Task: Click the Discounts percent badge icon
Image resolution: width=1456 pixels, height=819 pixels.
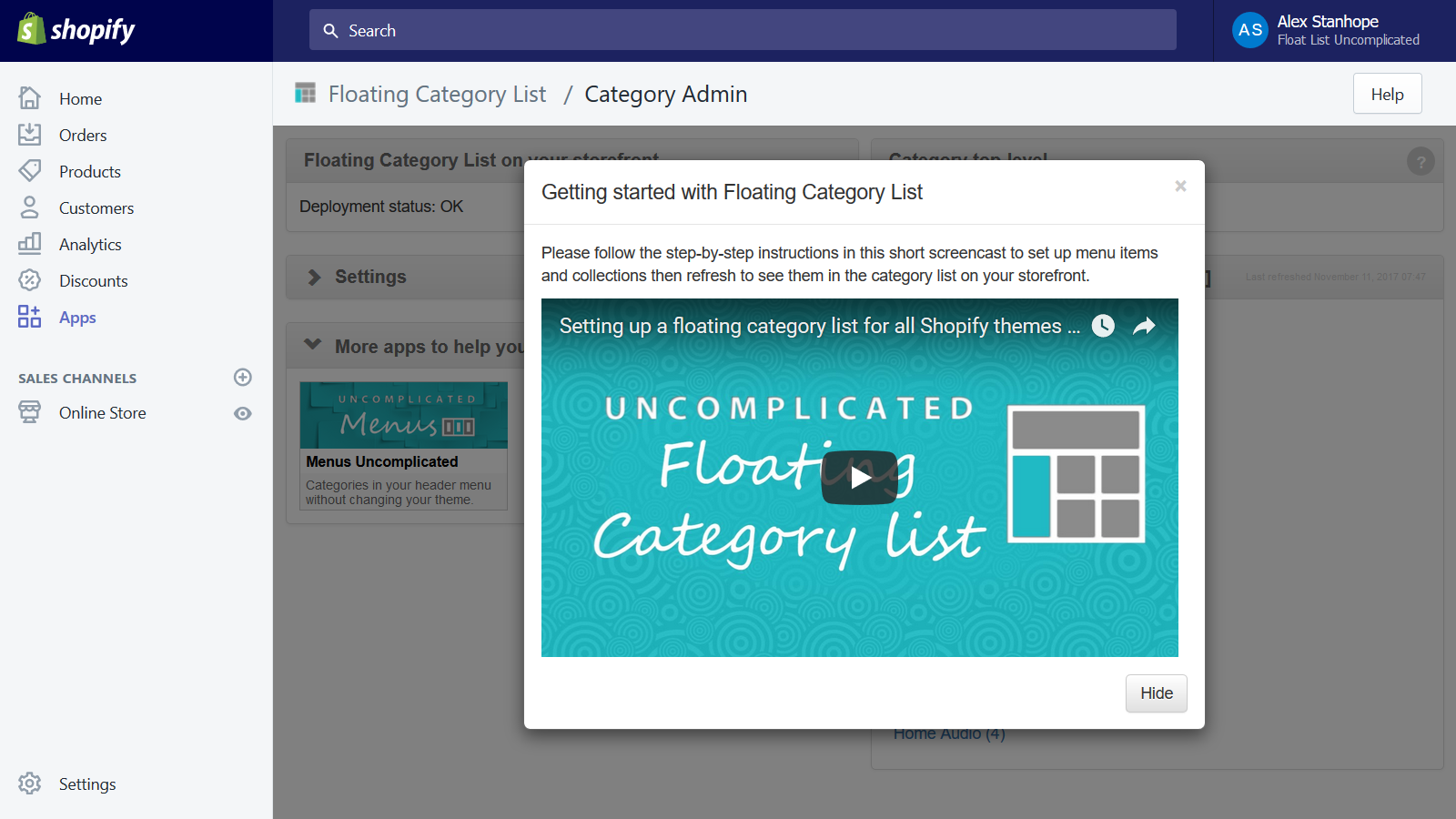Action: (x=29, y=279)
